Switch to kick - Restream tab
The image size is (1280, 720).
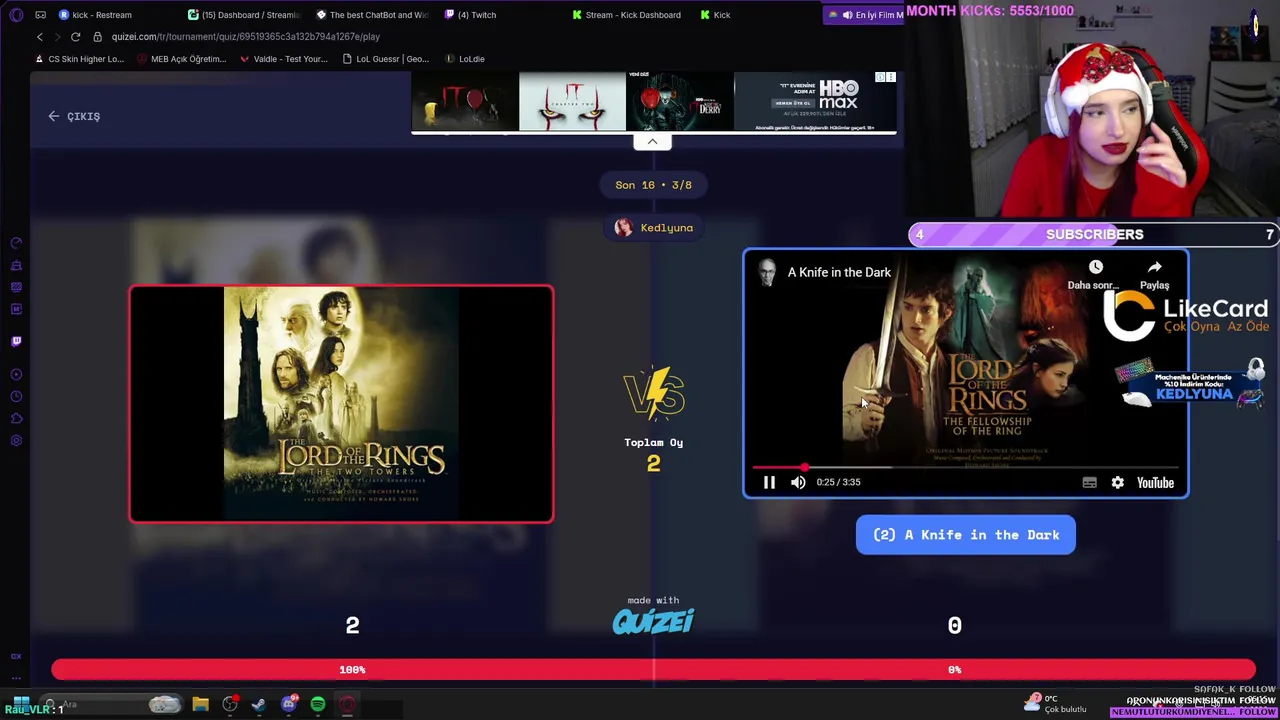(x=96, y=15)
